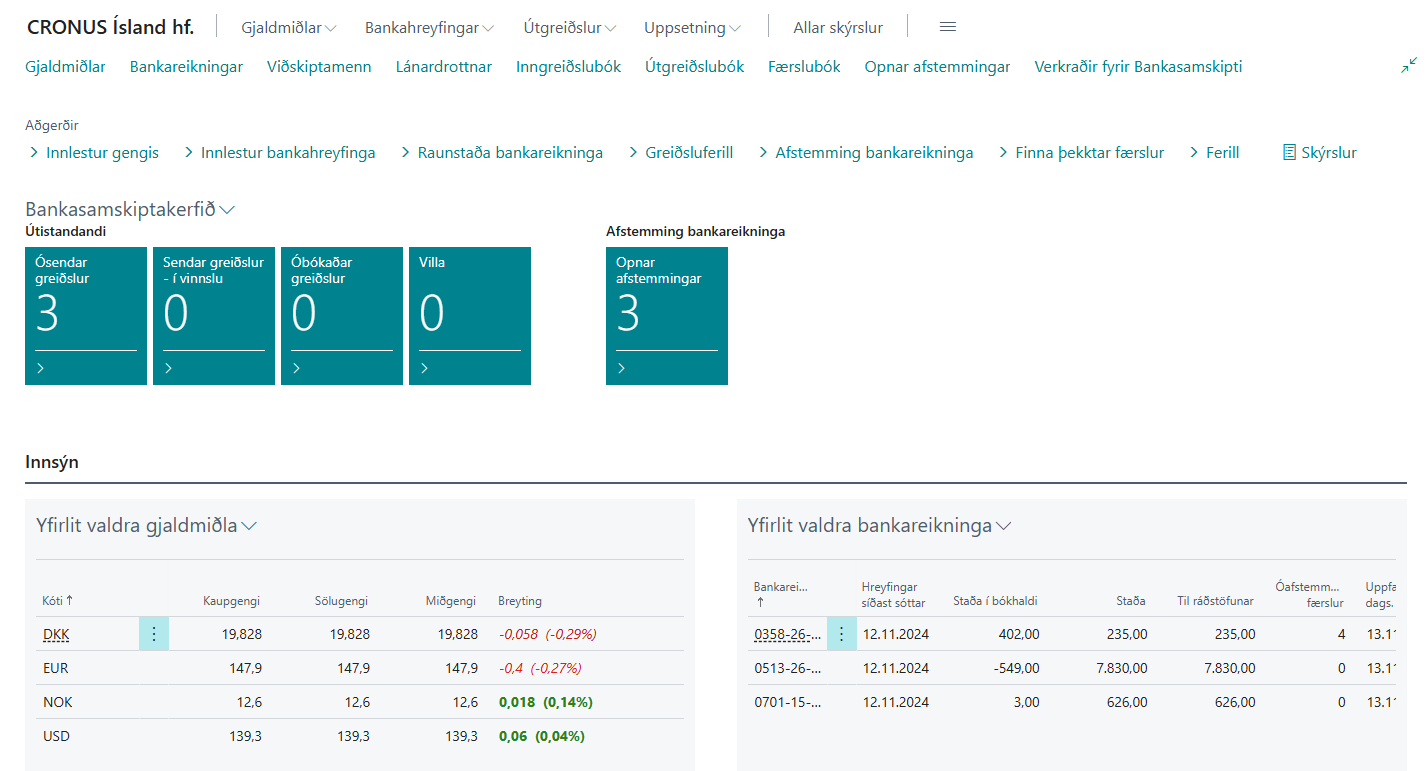Image resolution: width=1428 pixels, height=771 pixels.
Task: Open the Ósendar greiðslur tile
Action: (x=86, y=315)
